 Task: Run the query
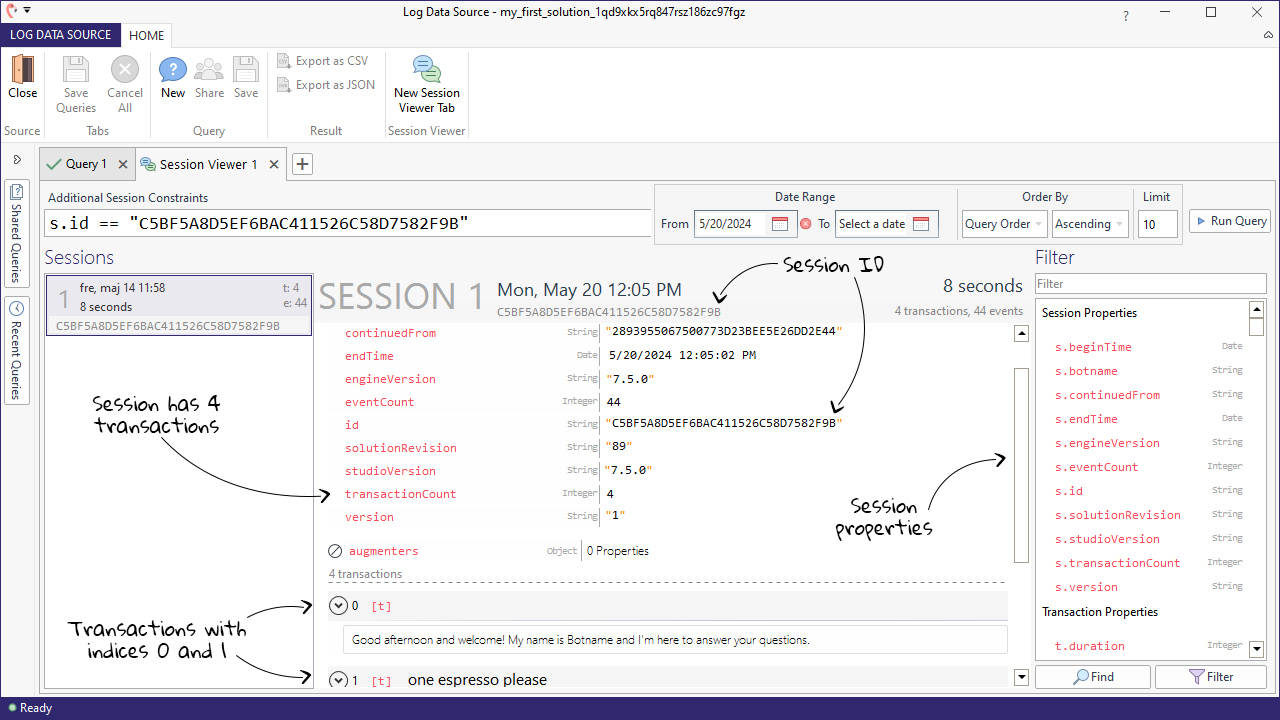1229,221
